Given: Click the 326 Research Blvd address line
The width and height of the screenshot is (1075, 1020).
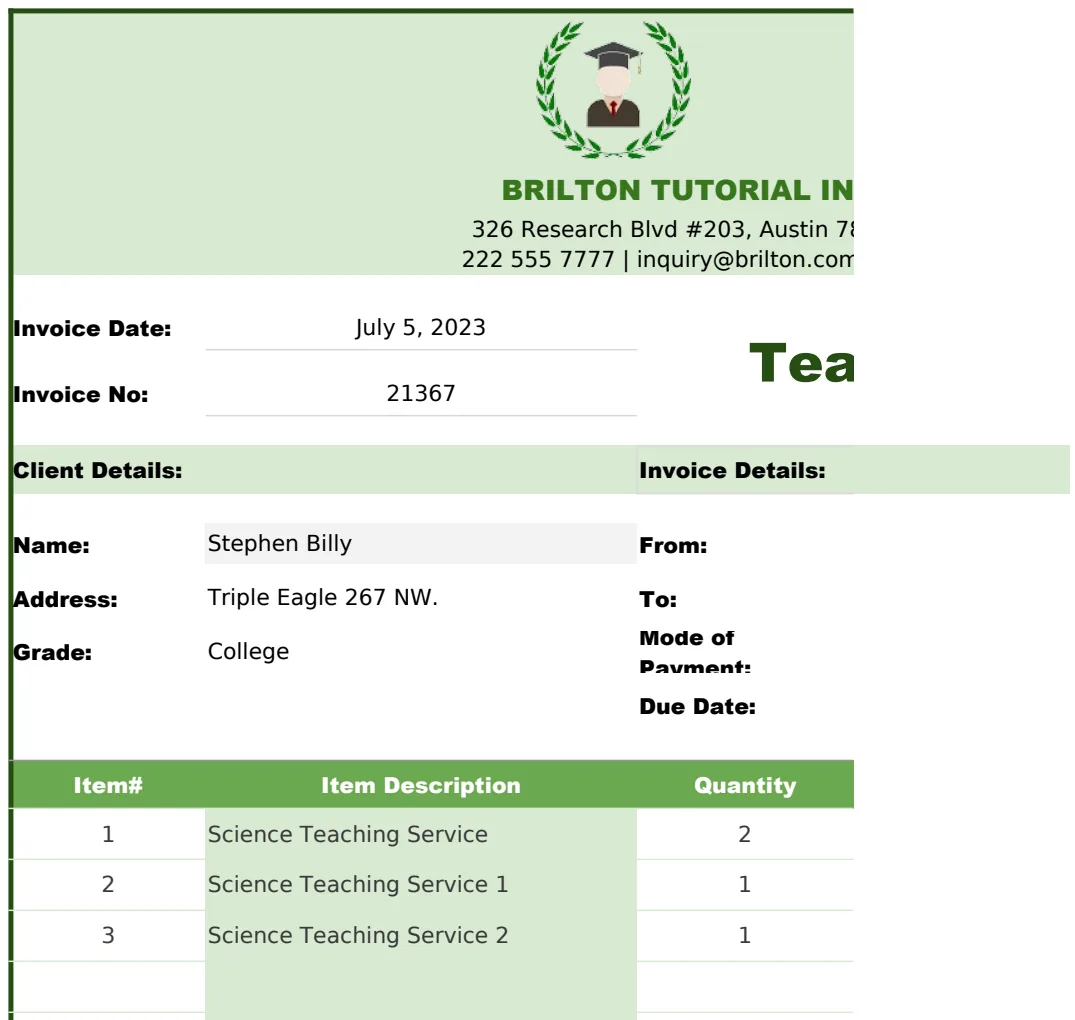Looking at the screenshot, I should coord(662,229).
